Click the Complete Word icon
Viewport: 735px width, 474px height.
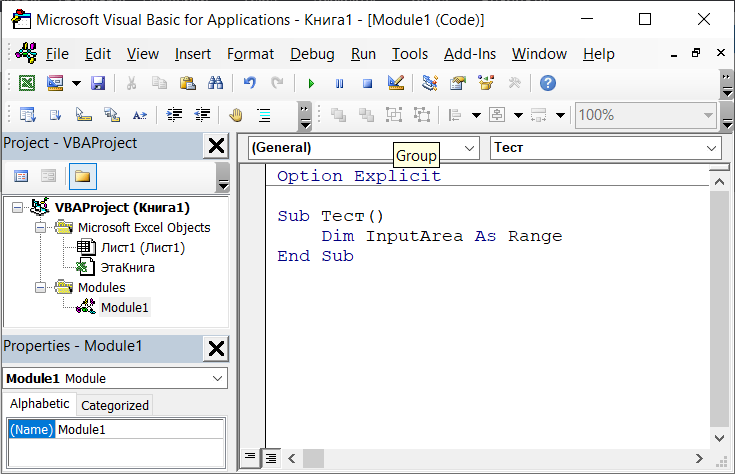tap(140, 115)
